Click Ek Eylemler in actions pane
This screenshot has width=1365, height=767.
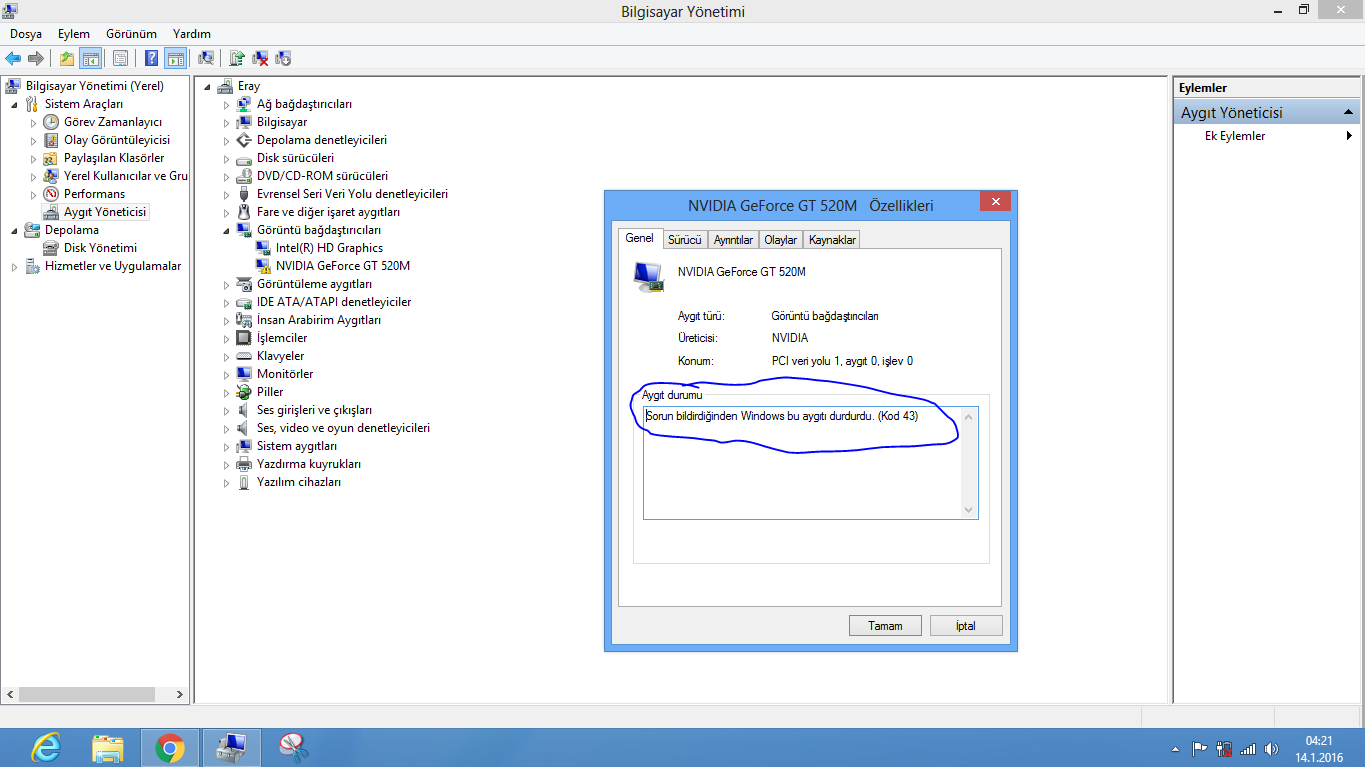pos(1235,136)
